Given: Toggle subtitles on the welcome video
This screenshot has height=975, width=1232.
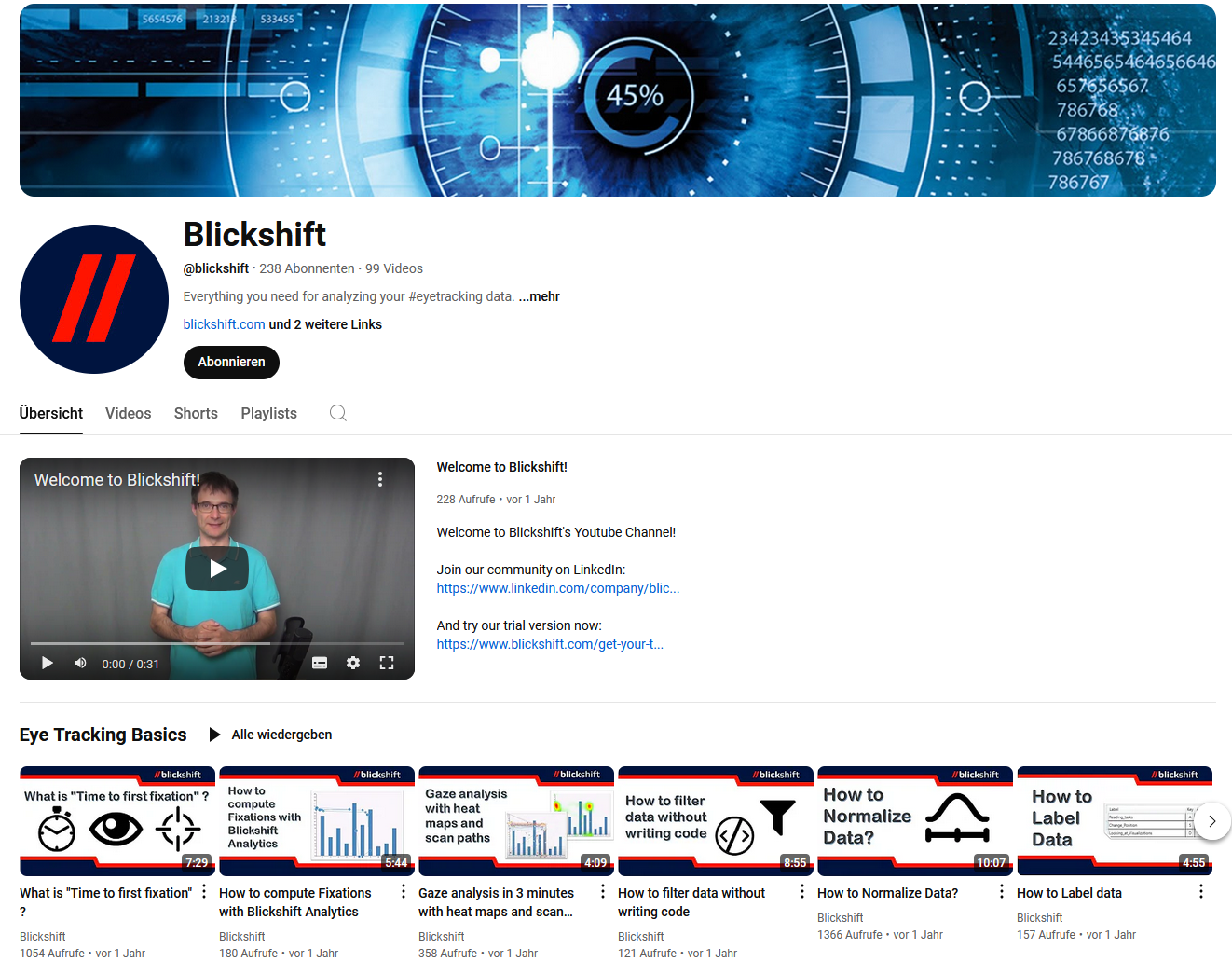Looking at the screenshot, I should point(320,663).
